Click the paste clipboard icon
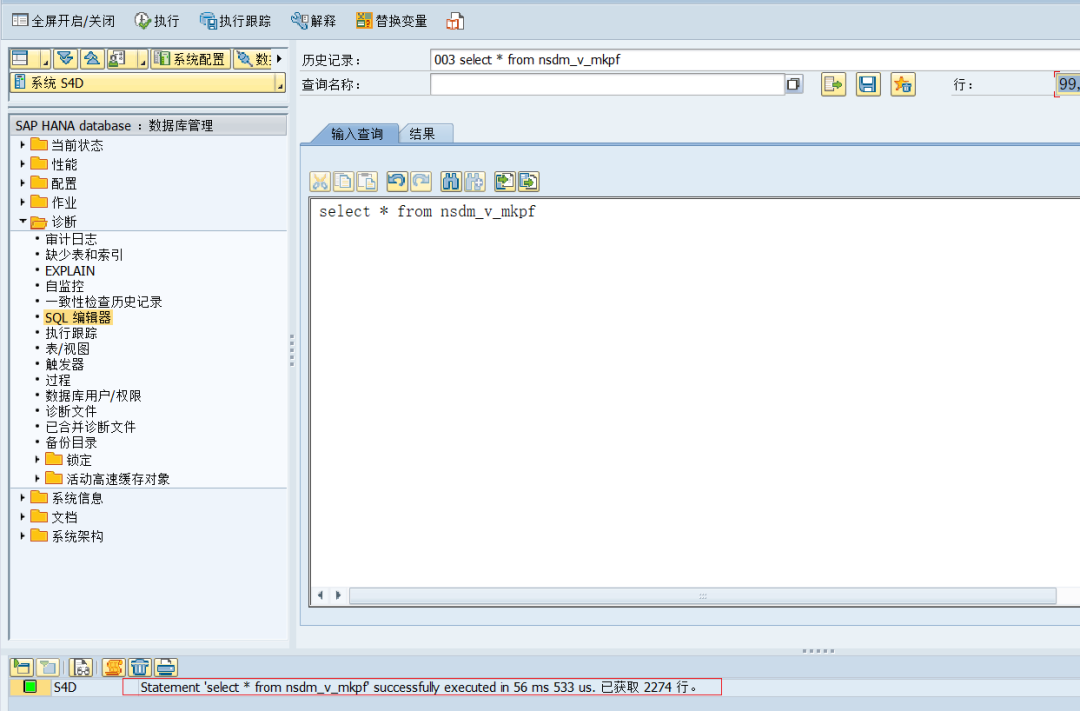 point(367,181)
